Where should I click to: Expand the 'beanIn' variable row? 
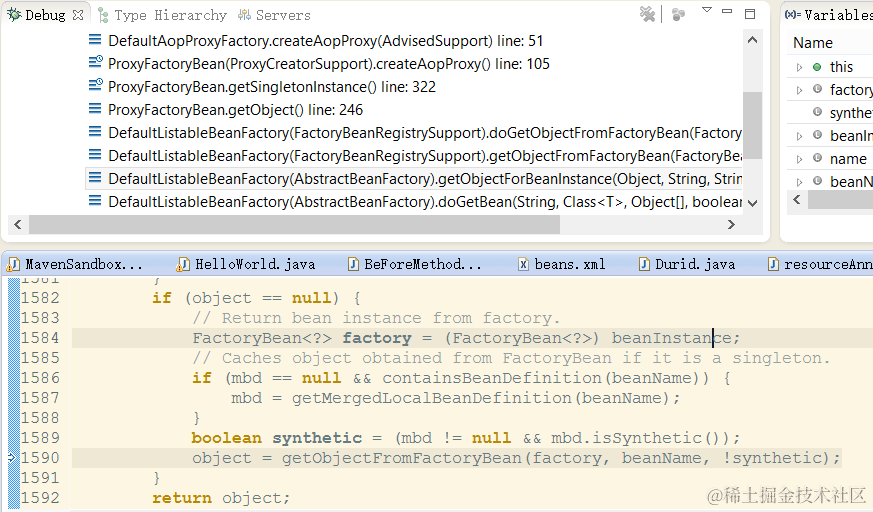[800, 136]
